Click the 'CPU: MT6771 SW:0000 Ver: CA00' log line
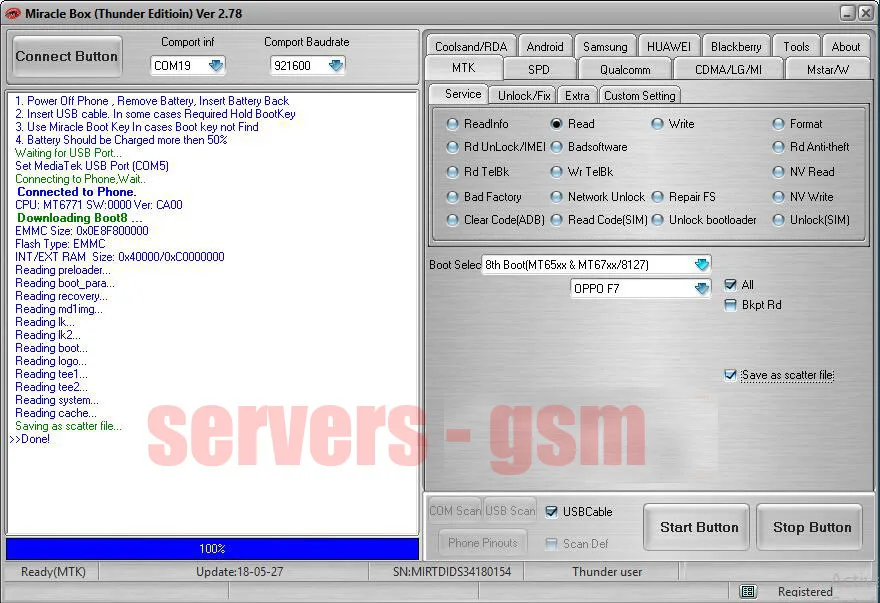 pyautogui.click(x=99, y=205)
